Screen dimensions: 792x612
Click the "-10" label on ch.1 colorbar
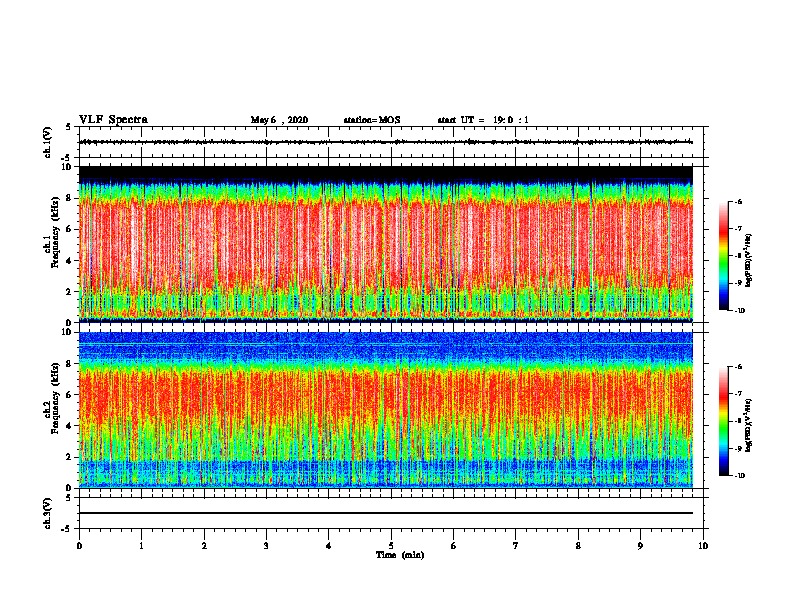tap(739, 311)
